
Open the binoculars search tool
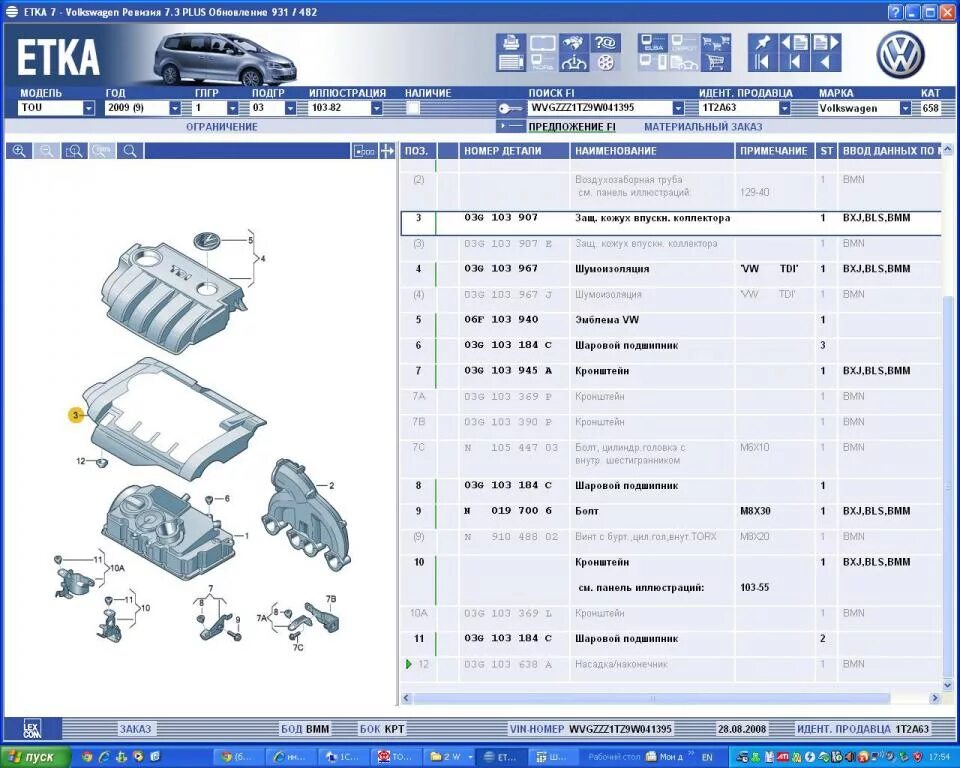tap(574, 43)
